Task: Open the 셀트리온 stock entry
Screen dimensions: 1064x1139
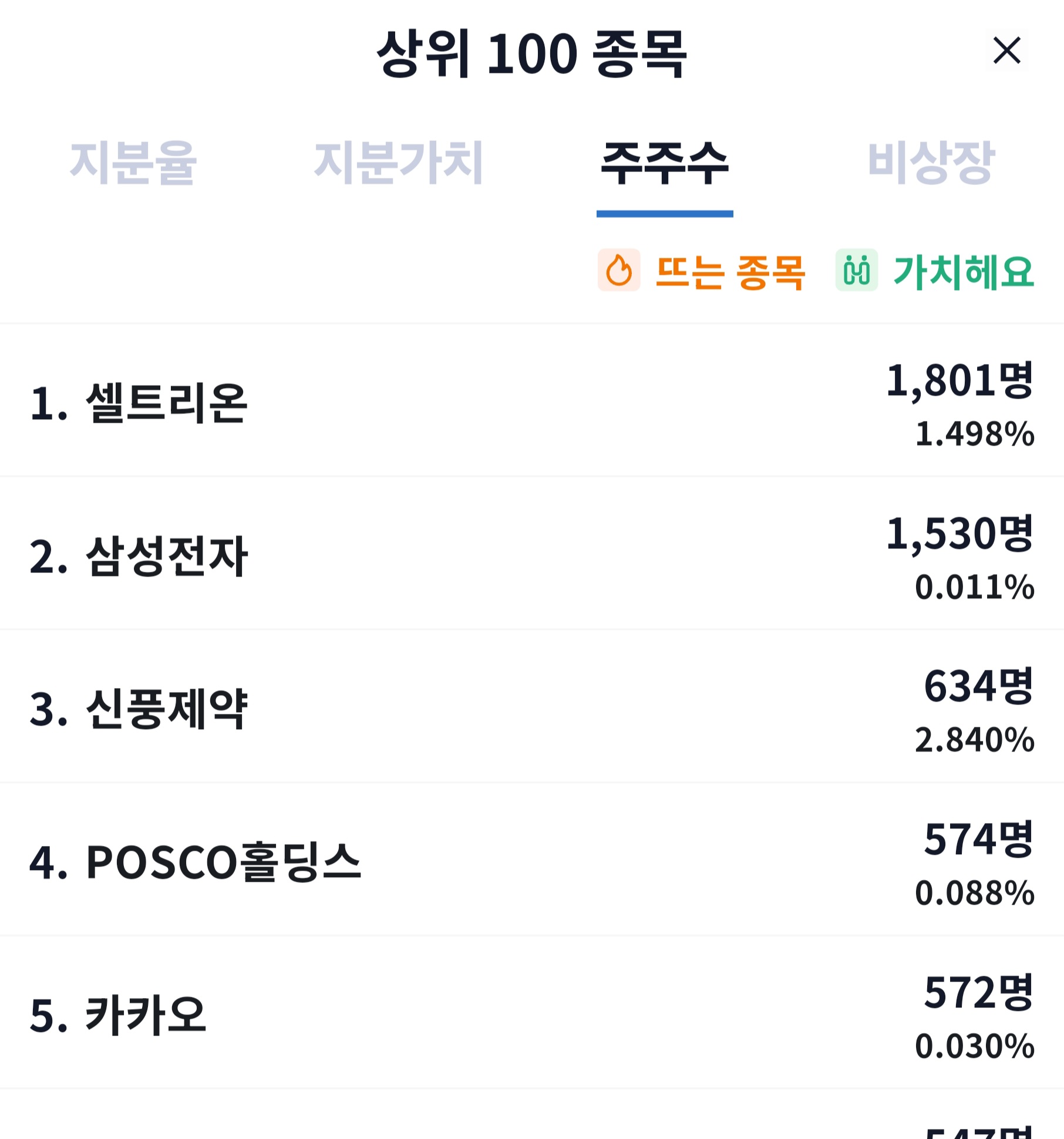Action: pos(532,400)
